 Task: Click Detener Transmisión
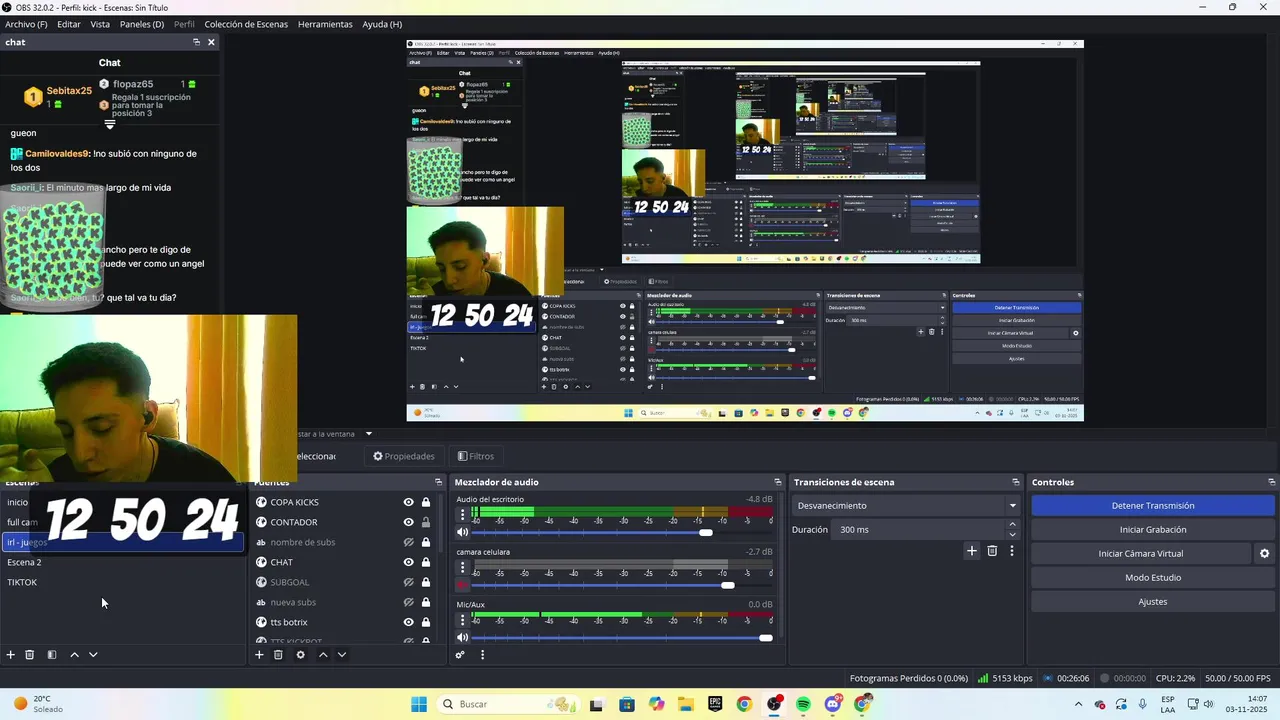(x=1153, y=506)
